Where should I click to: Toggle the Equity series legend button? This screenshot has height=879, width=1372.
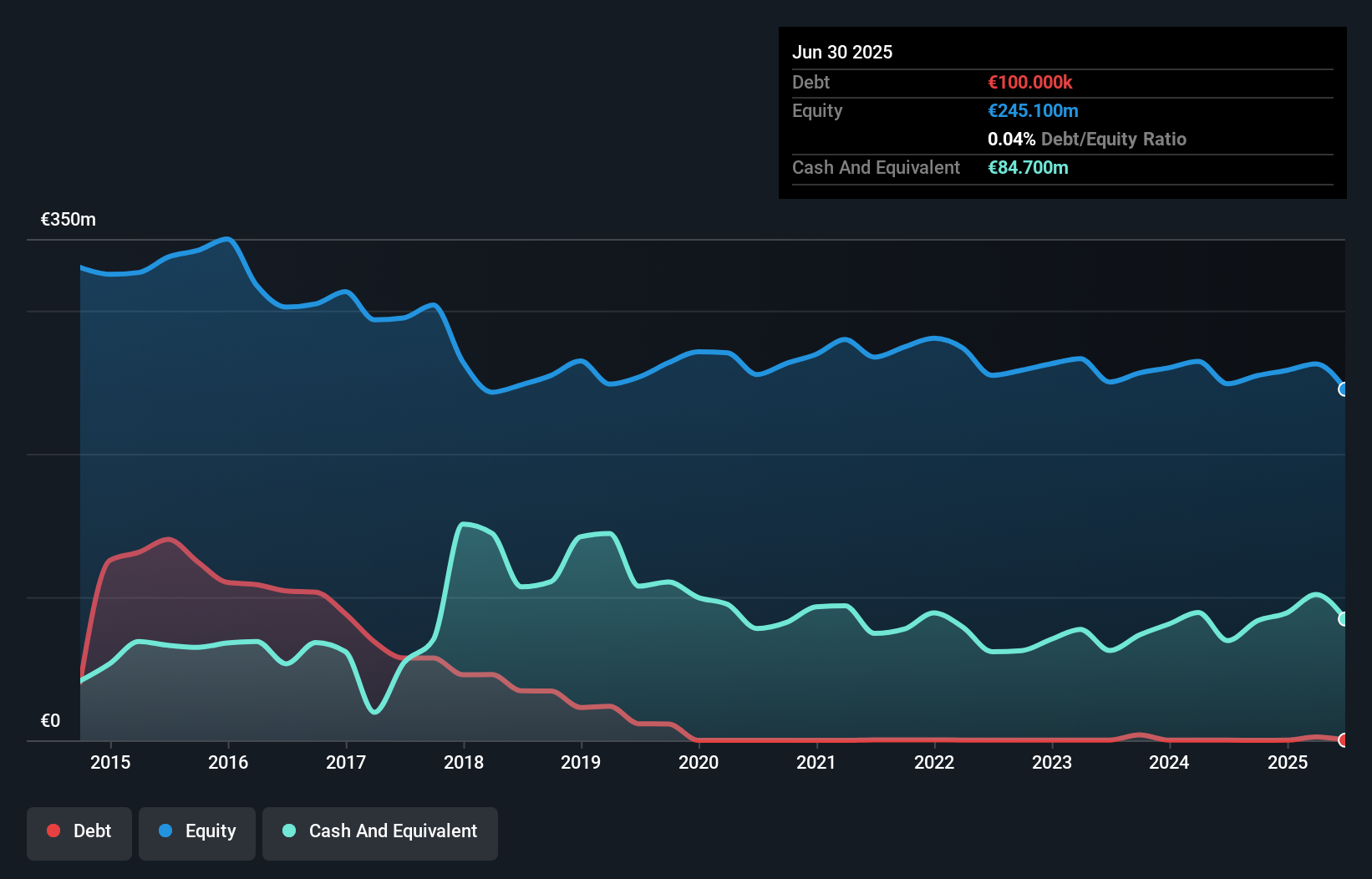[197, 832]
